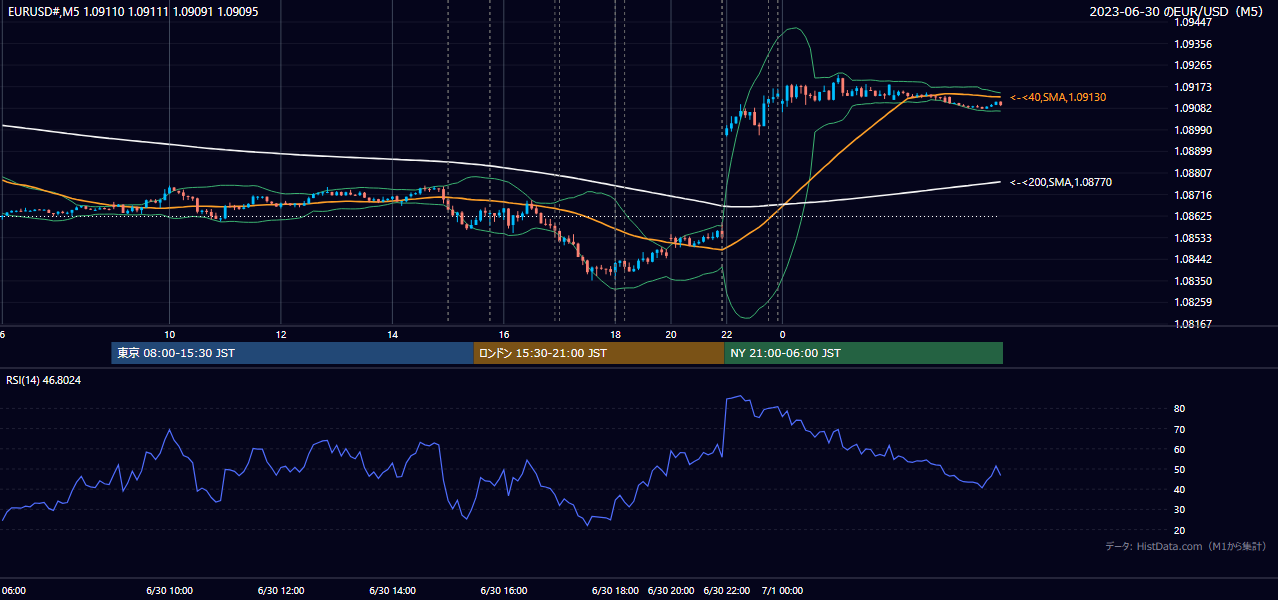Click the NY 21:00-06:00 JST session bar

tap(863, 353)
